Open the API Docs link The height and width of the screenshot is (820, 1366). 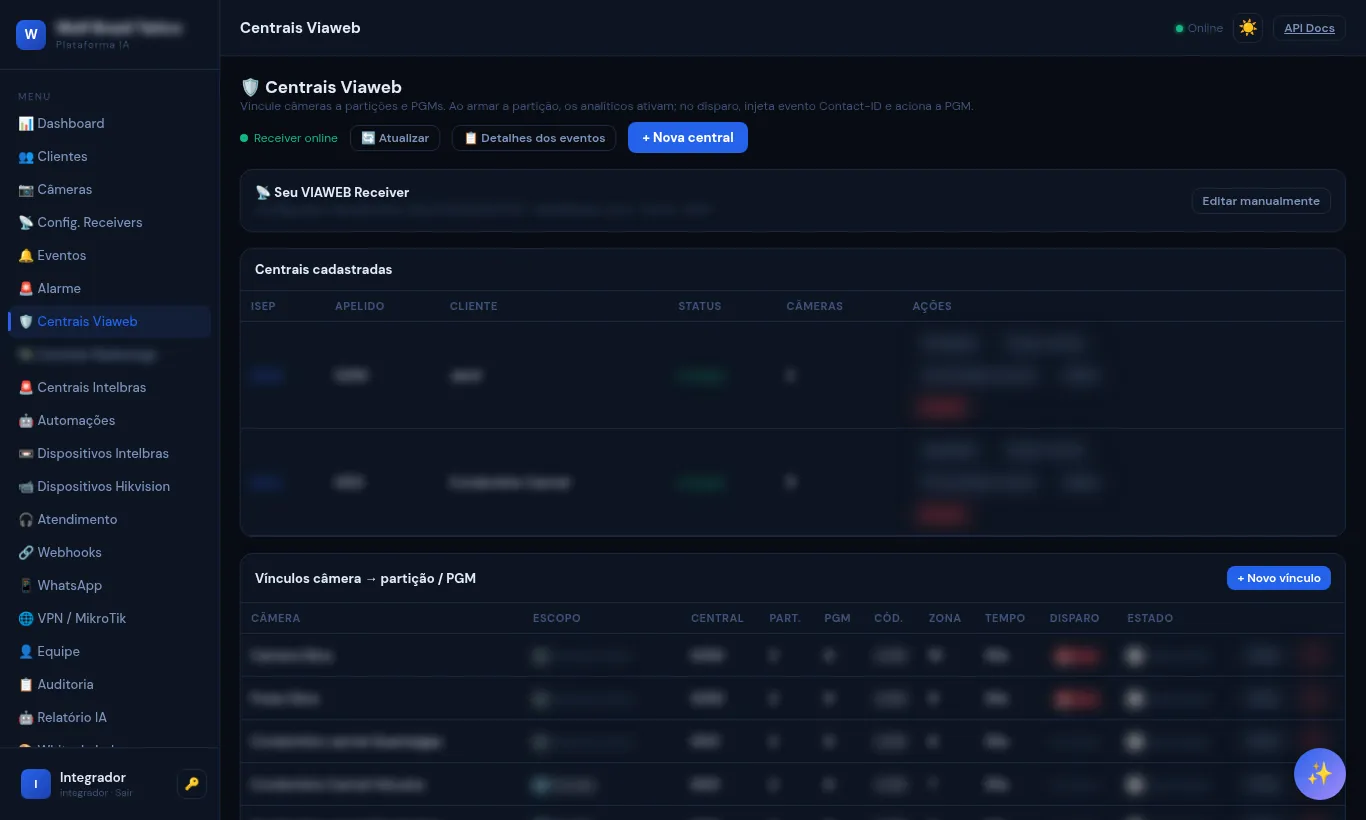(1309, 28)
